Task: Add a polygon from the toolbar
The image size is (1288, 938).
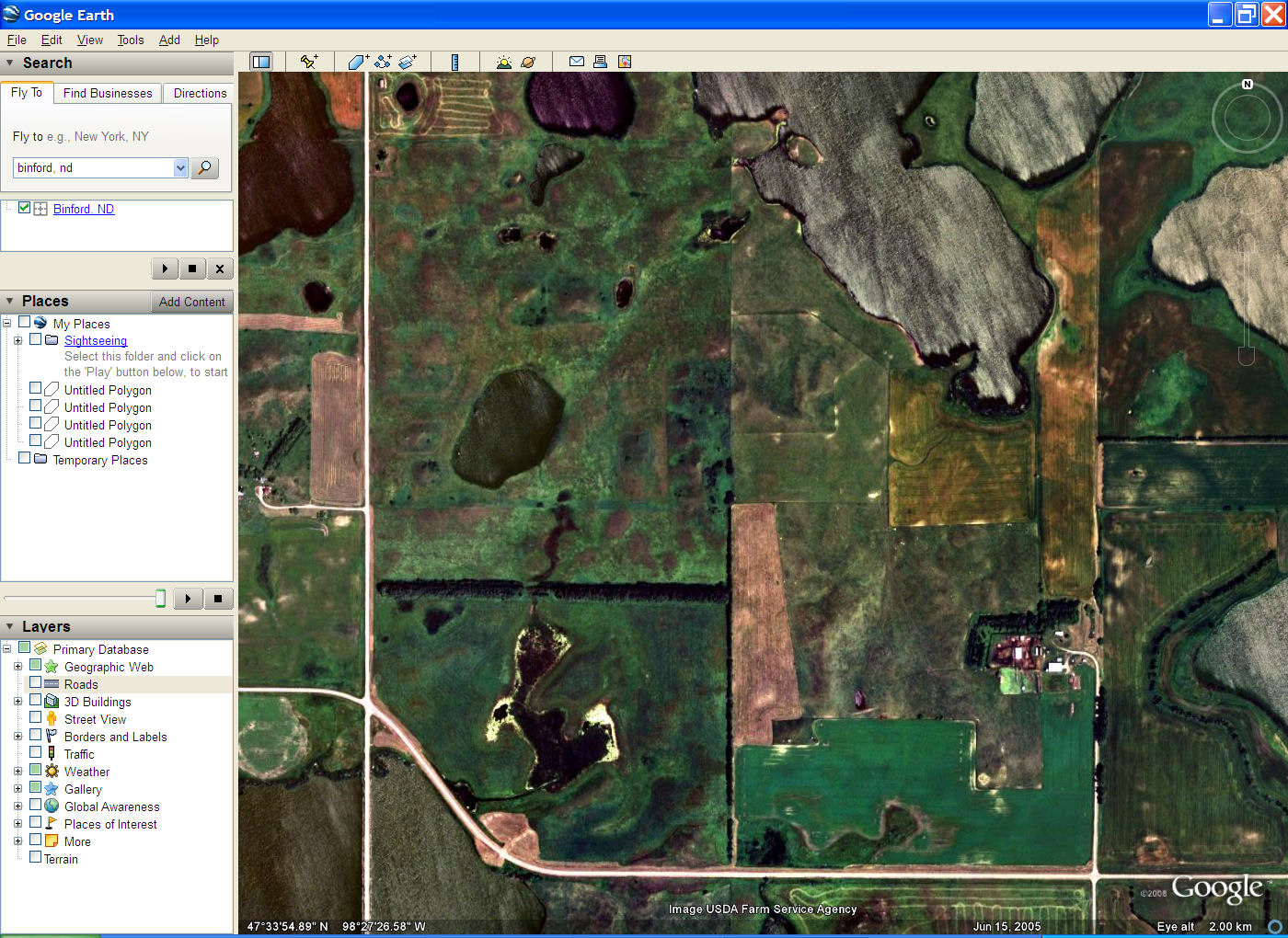Action: pos(359,62)
